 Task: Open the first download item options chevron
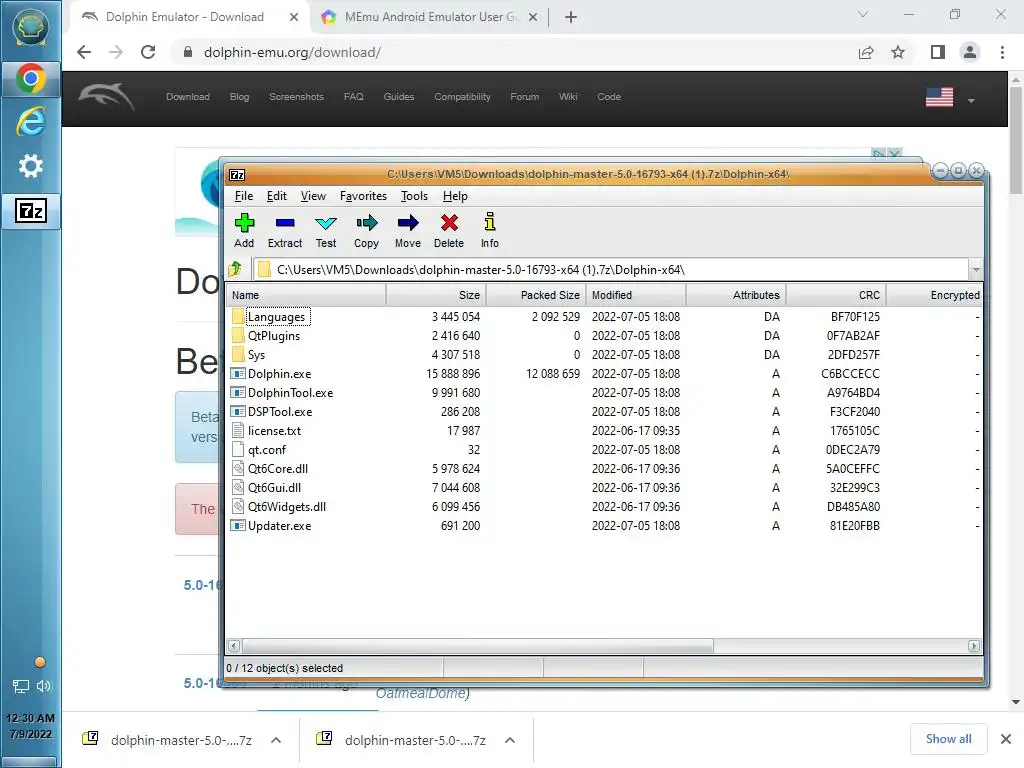(x=276, y=740)
